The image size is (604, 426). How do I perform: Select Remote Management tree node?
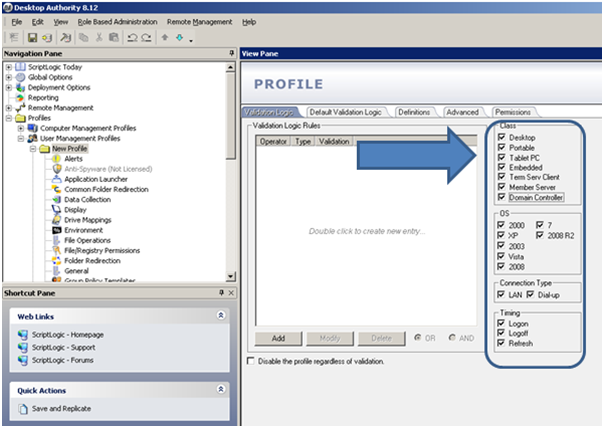[60, 108]
